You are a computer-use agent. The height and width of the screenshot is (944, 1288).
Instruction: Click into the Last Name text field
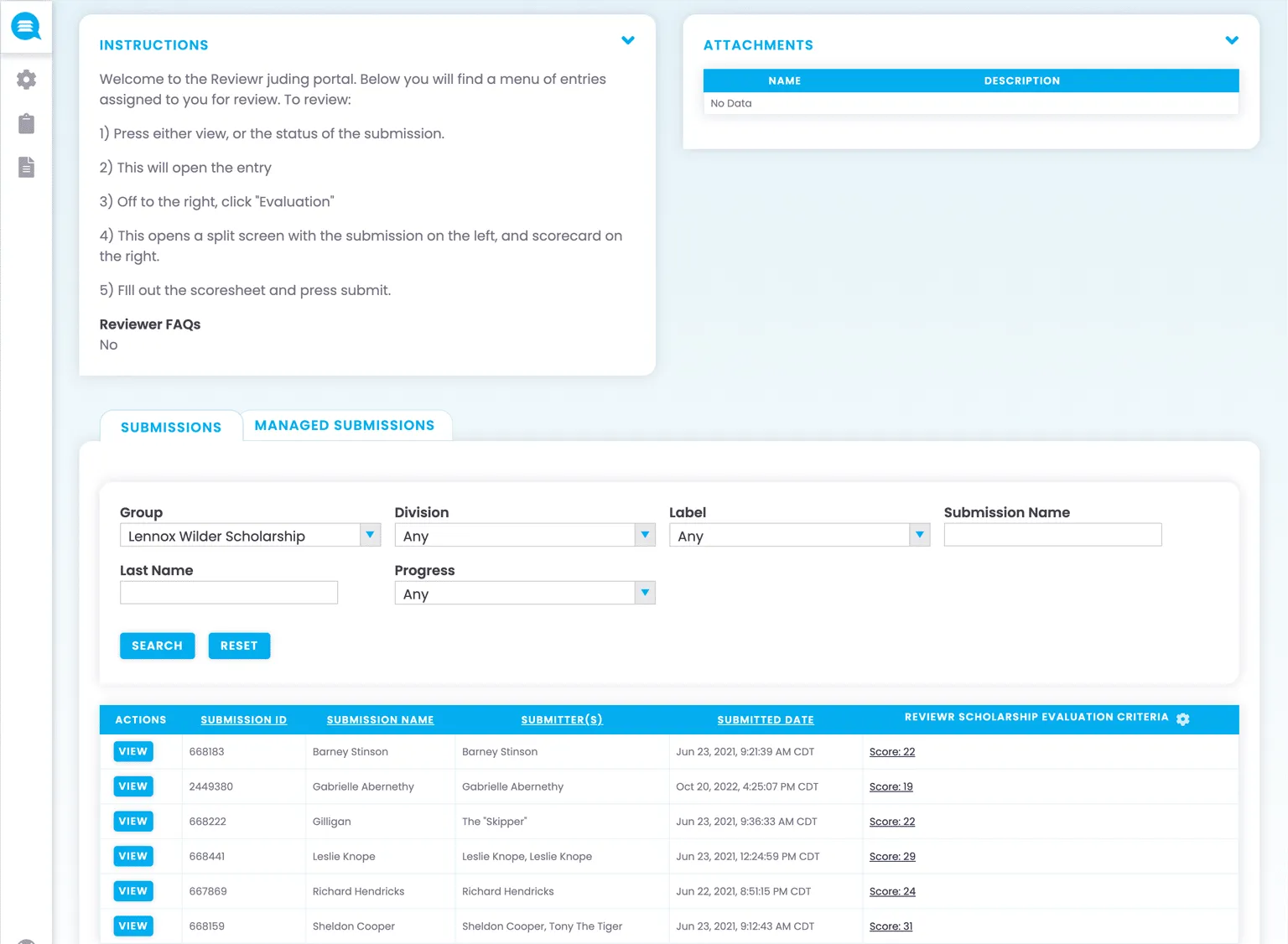point(229,593)
